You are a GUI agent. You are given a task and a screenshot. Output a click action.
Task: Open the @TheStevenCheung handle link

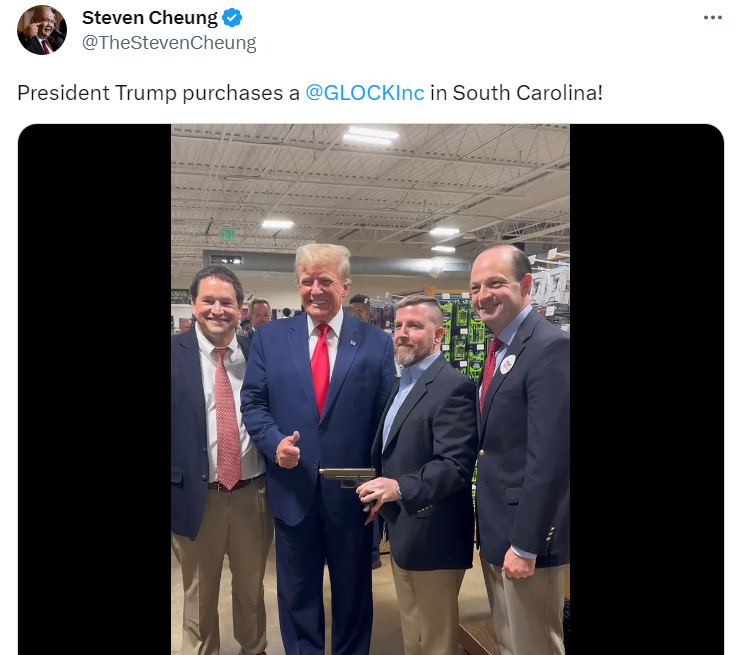[x=169, y=42]
